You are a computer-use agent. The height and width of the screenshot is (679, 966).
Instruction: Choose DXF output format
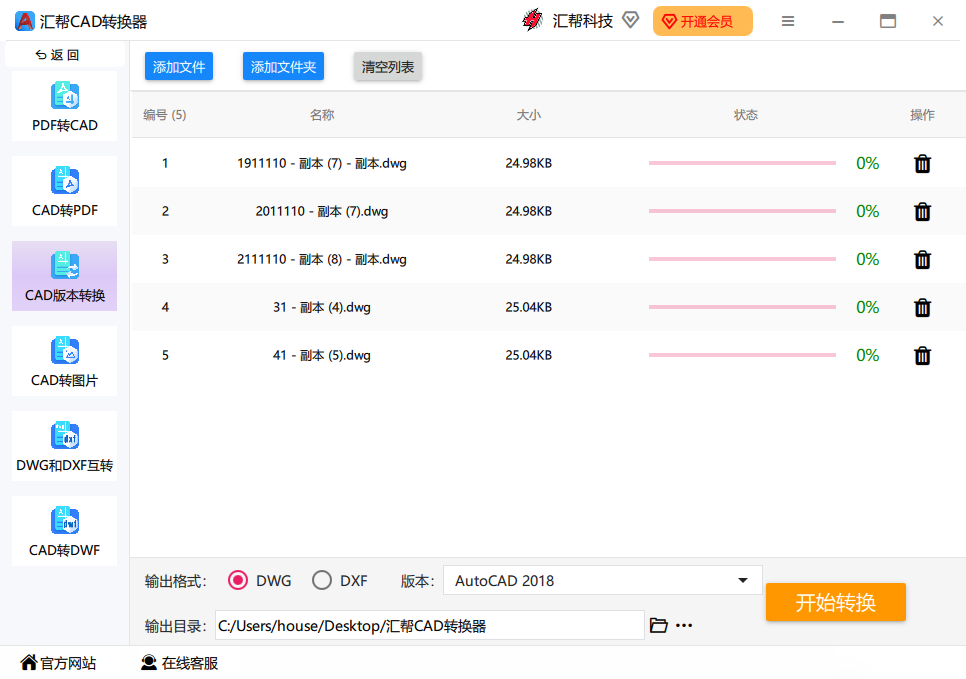(x=323, y=580)
